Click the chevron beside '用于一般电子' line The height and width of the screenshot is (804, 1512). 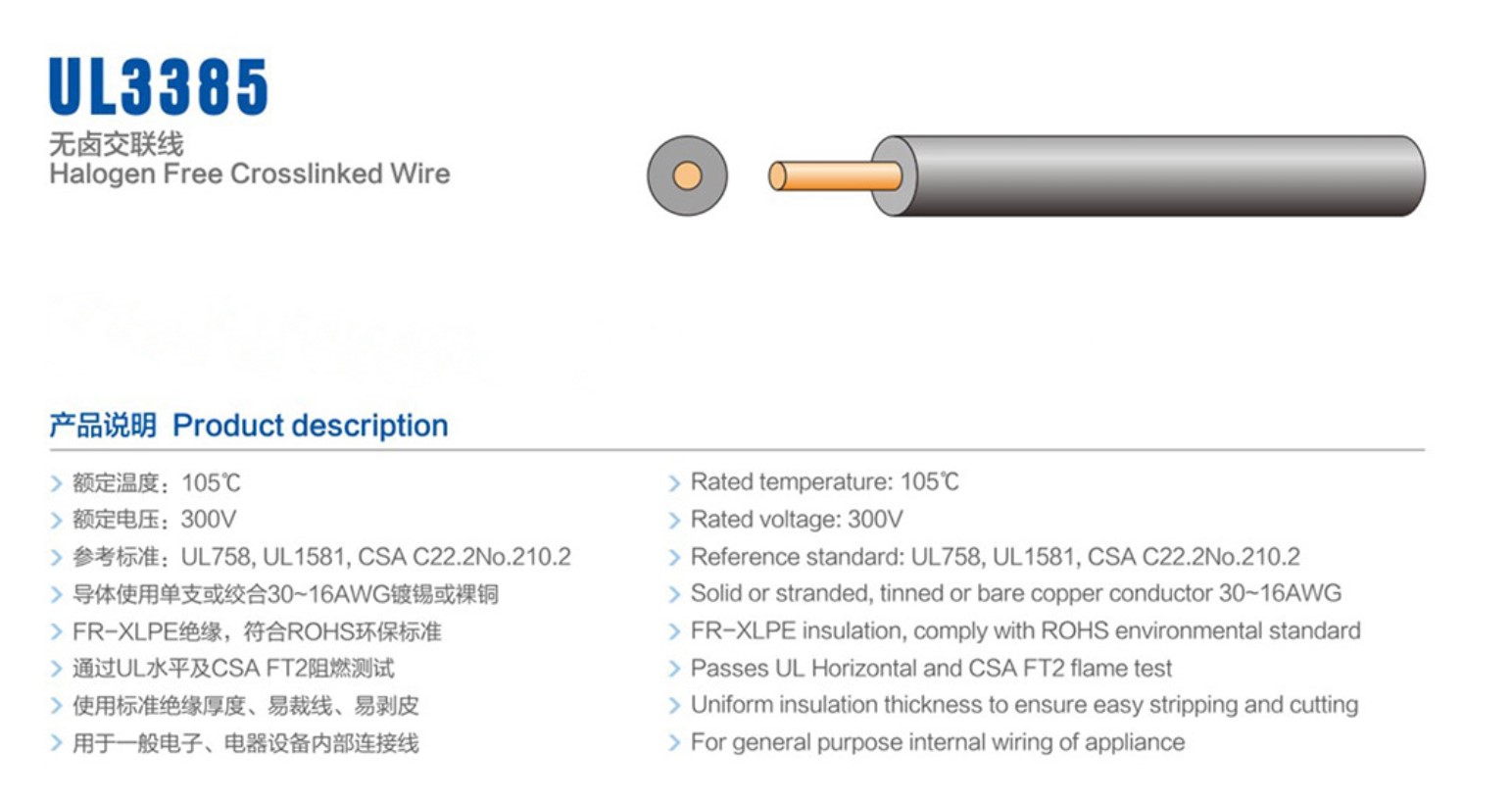tap(56, 744)
